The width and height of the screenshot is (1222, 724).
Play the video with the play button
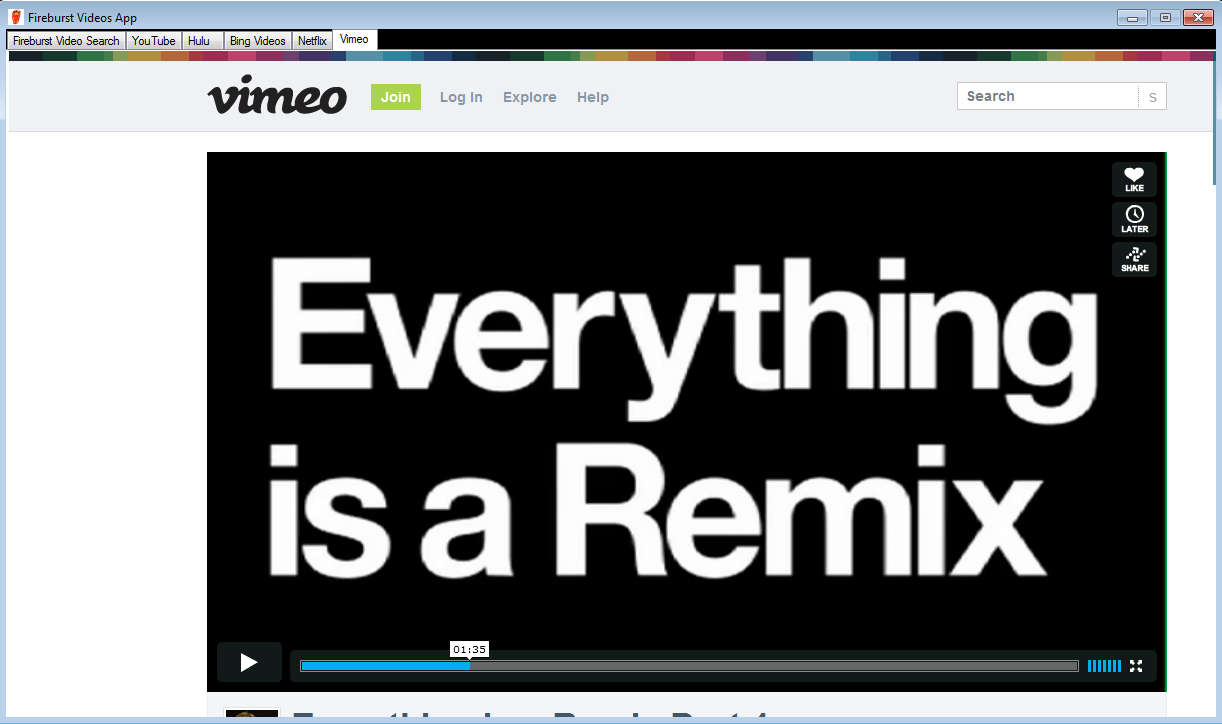click(249, 662)
